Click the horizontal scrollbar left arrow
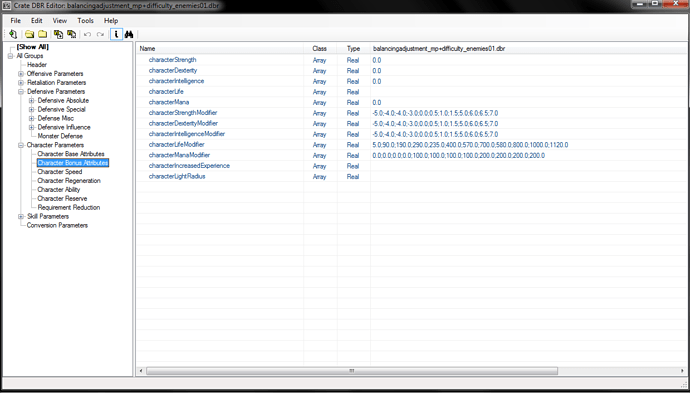This screenshot has height=393, width=690. [141, 371]
